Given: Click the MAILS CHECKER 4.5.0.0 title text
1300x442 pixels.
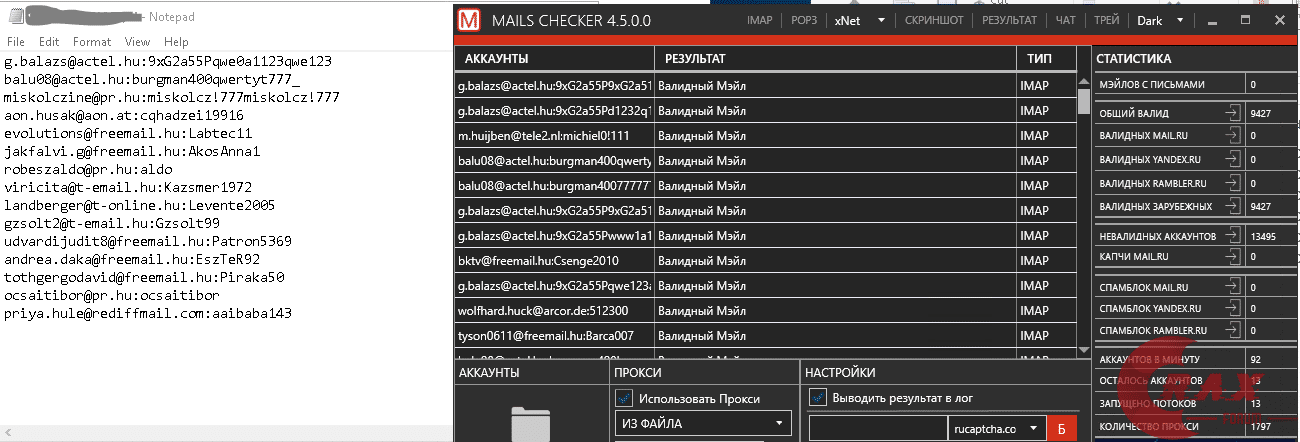Looking at the screenshot, I should tap(572, 21).
